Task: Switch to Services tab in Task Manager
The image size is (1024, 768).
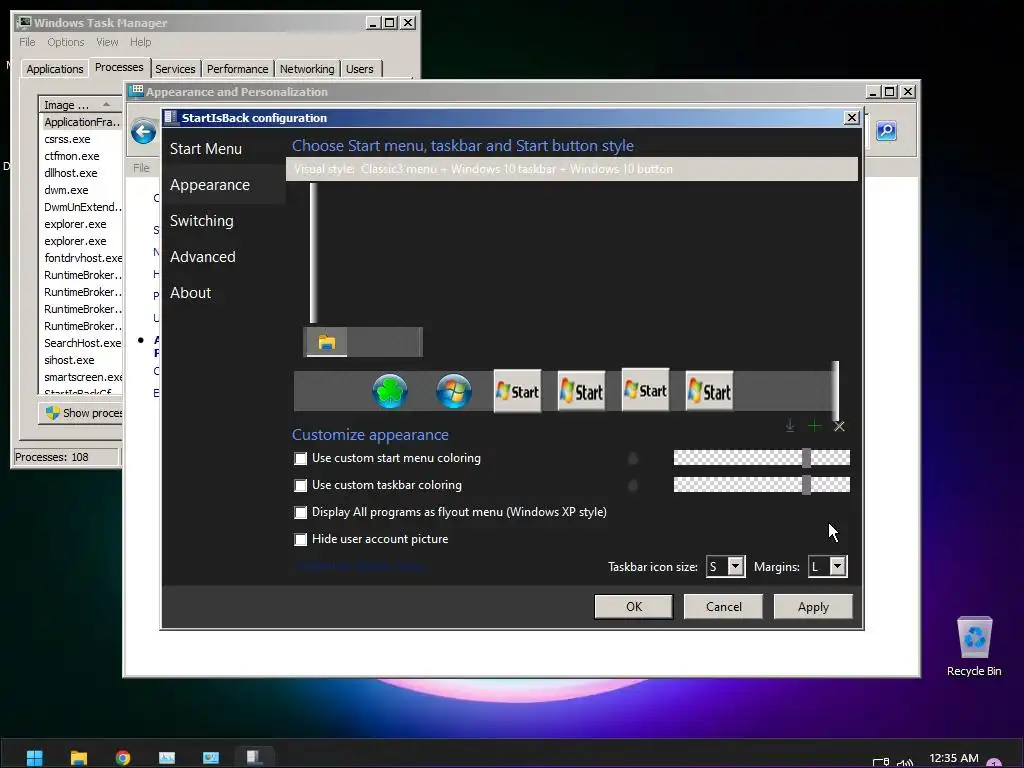Action: pos(175,69)
